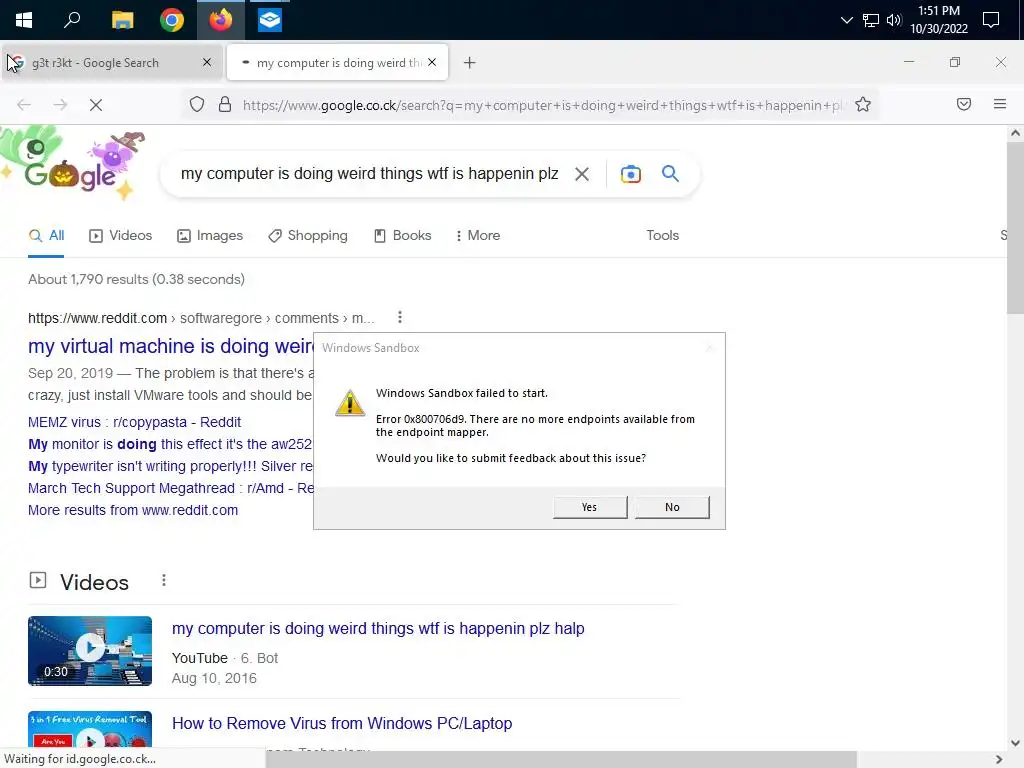Open the Videos section options menu
Screen dimensions: 1024x768
164,581
